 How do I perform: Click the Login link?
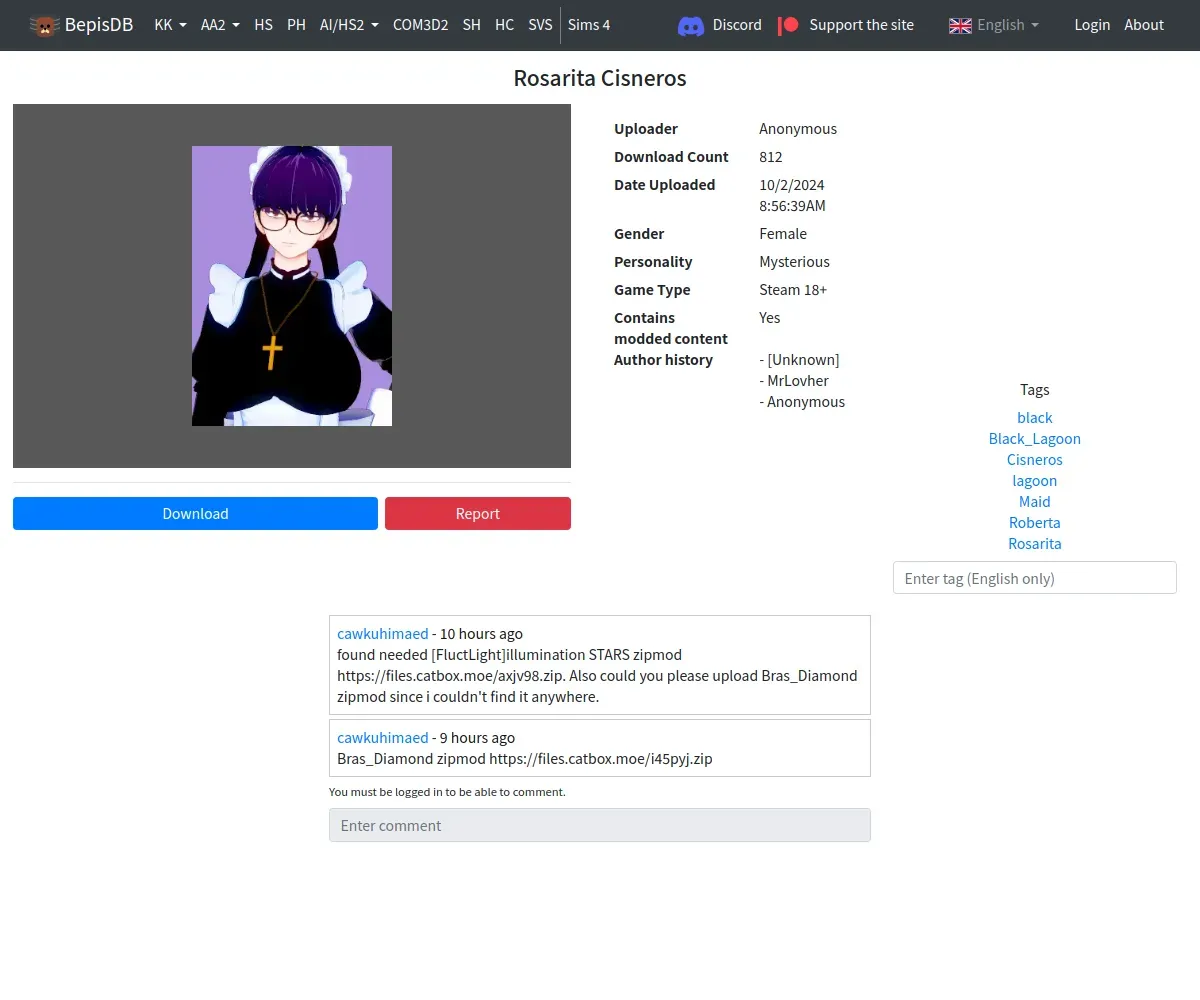pos(1092,25)
